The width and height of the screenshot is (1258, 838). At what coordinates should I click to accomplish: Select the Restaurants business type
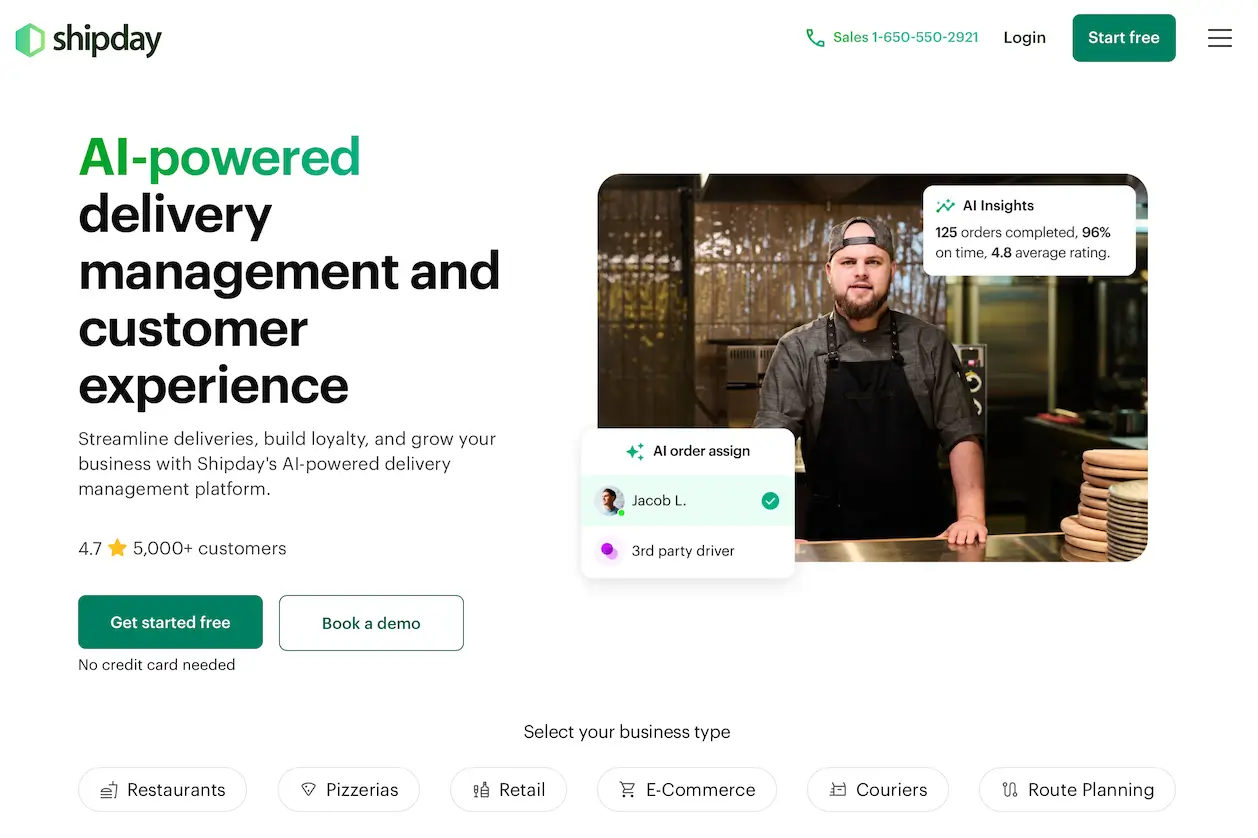point(162,790)
